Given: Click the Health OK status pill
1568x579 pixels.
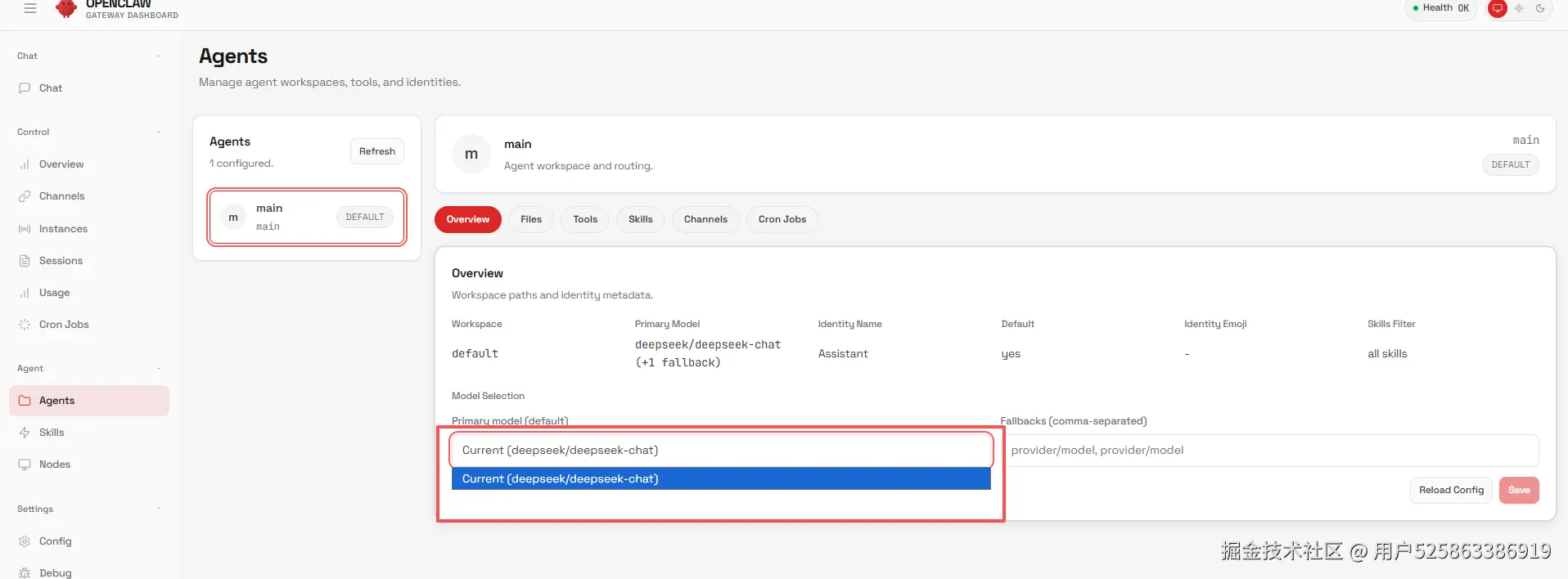Looking at the screenshot, I should 1441,8.
